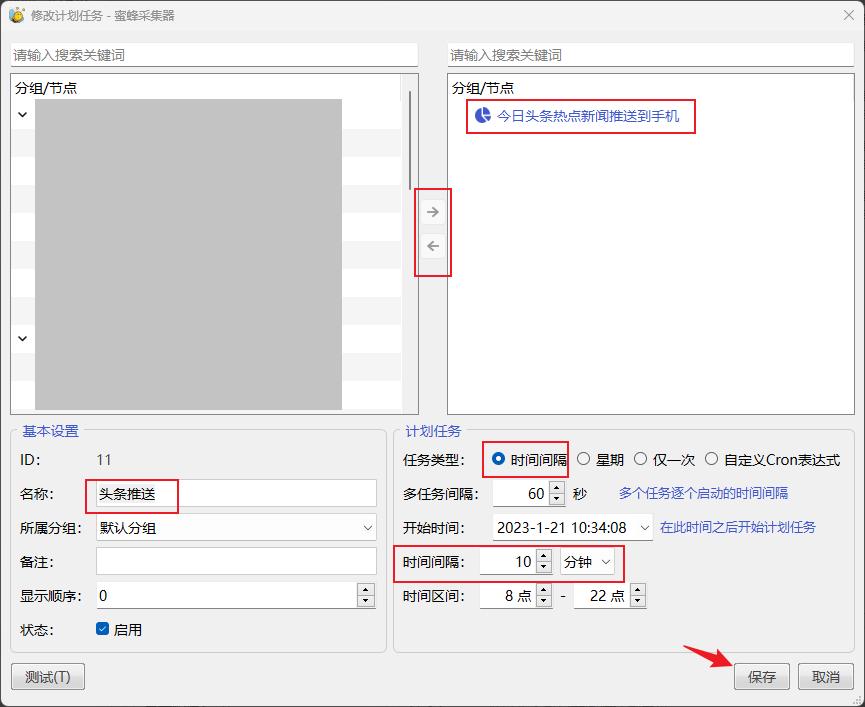865x707 pixels.
Task: Click the left 分组/节点 column header
Action: point(46,88)
